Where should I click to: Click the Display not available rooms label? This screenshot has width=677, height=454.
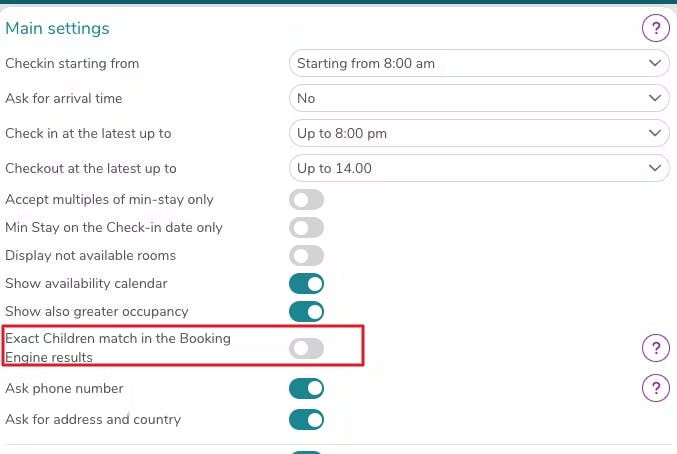(91, 256)
